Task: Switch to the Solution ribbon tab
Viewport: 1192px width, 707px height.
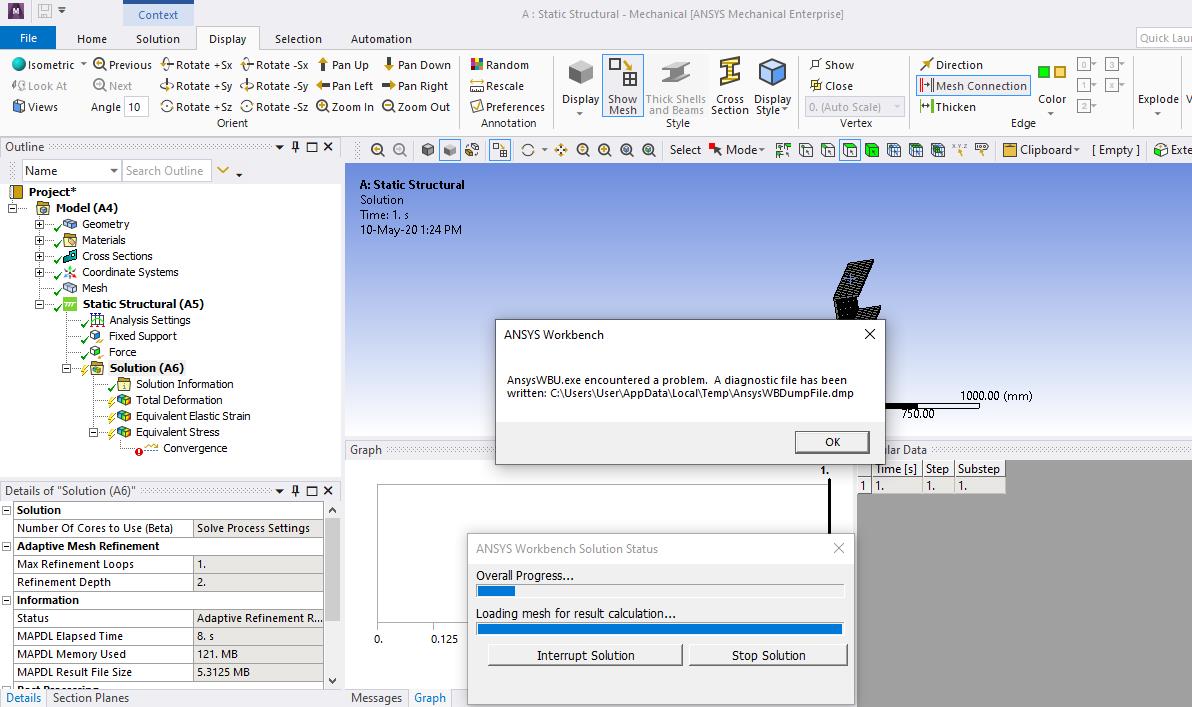Action: (158, 39)
